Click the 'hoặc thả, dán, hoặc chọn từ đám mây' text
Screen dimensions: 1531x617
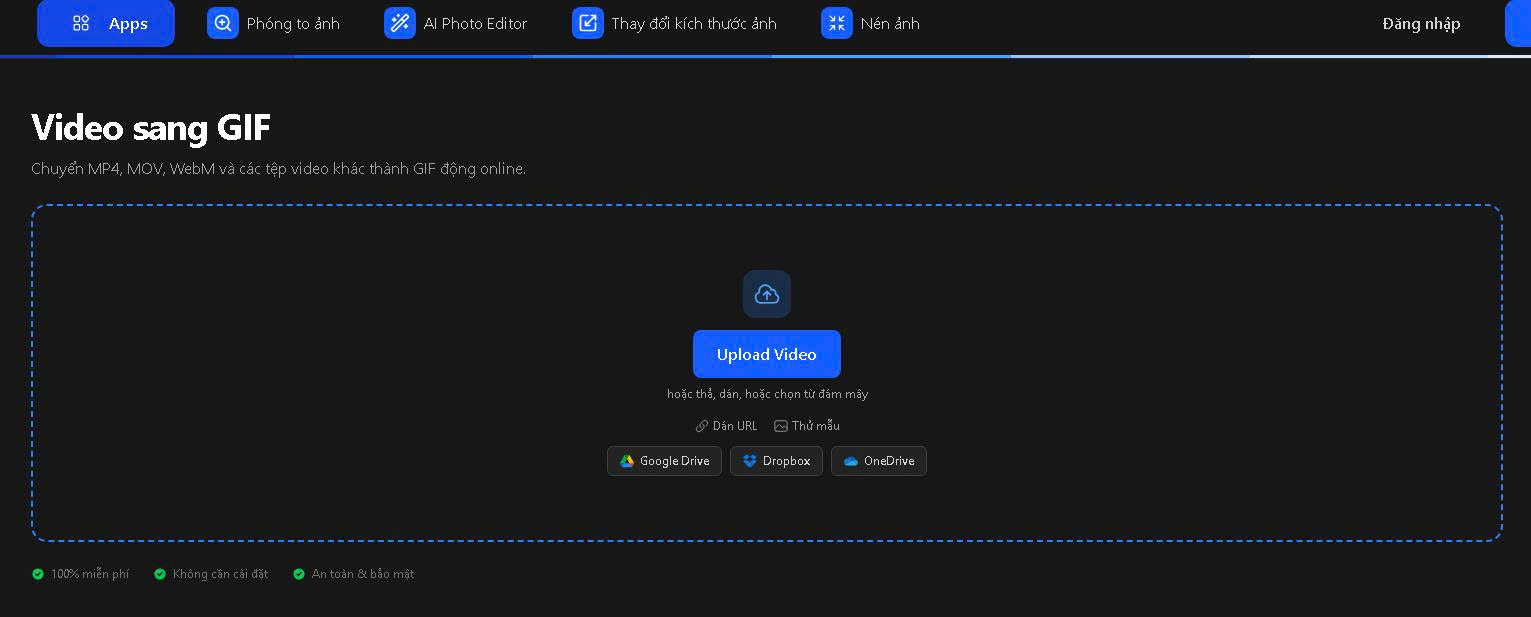767,394
